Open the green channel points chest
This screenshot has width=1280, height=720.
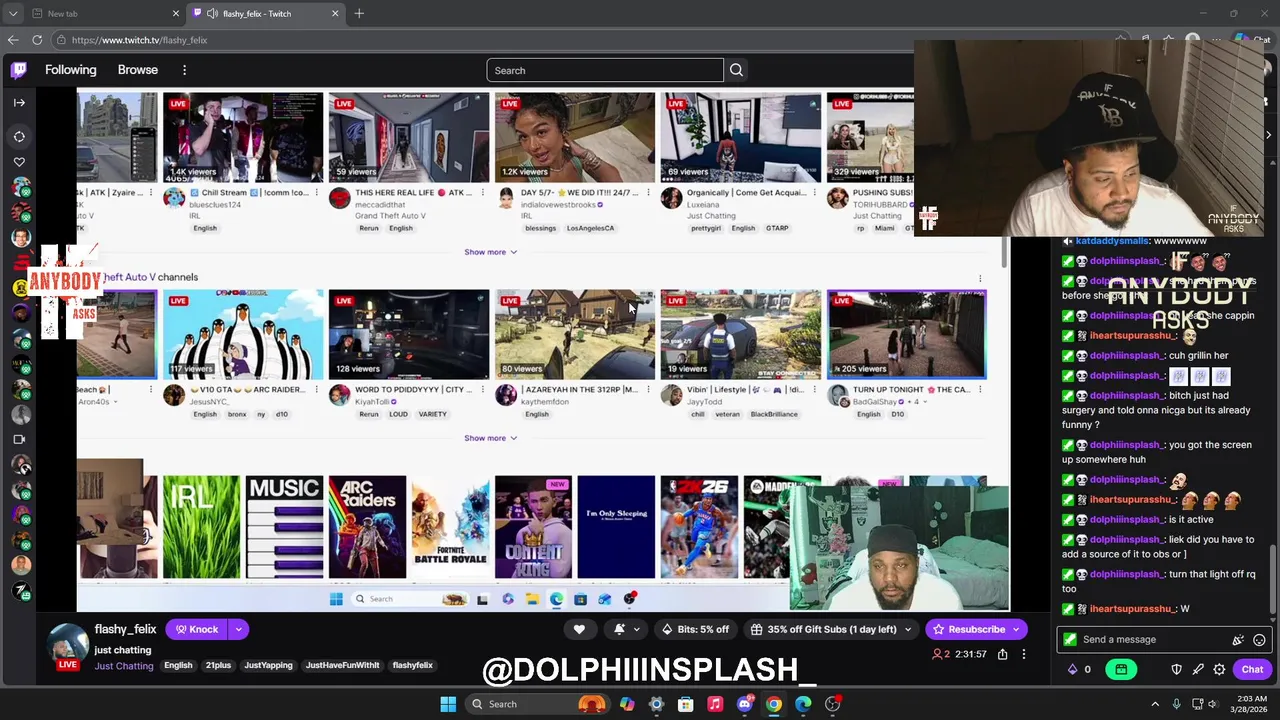click(1121, 669)
